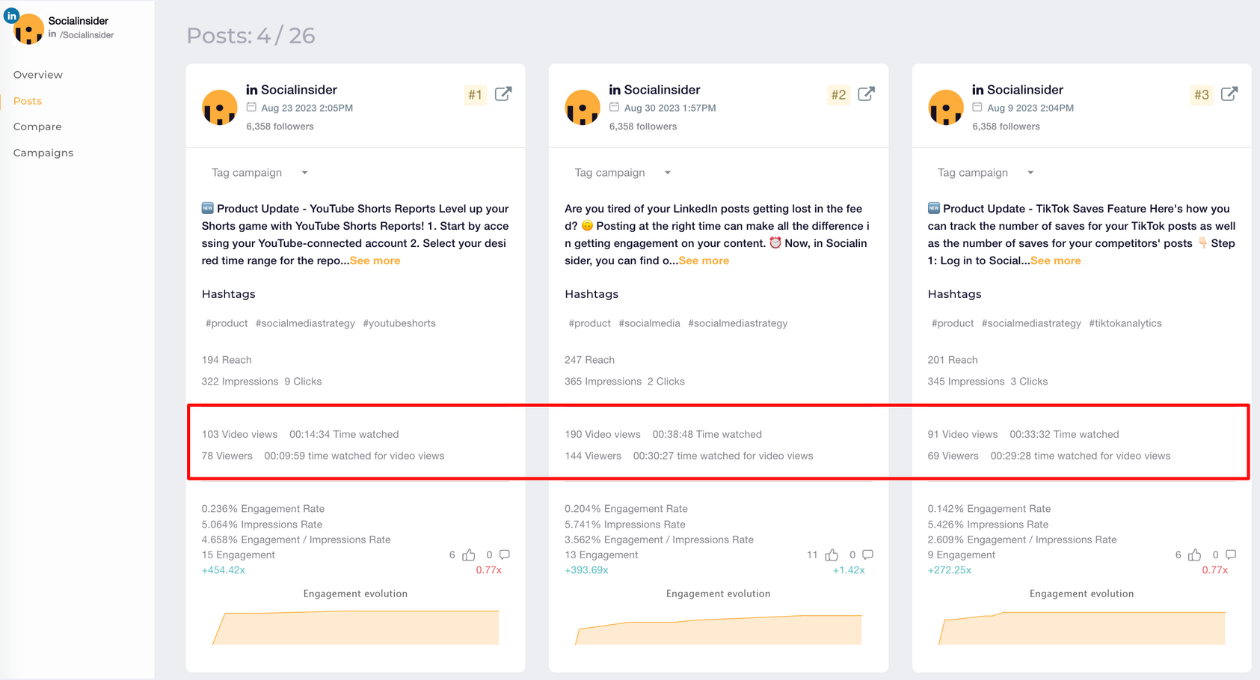Click the 0.236% Engagement Rate line
Screen dimensions: 1260x680
(x=263, y=509)
